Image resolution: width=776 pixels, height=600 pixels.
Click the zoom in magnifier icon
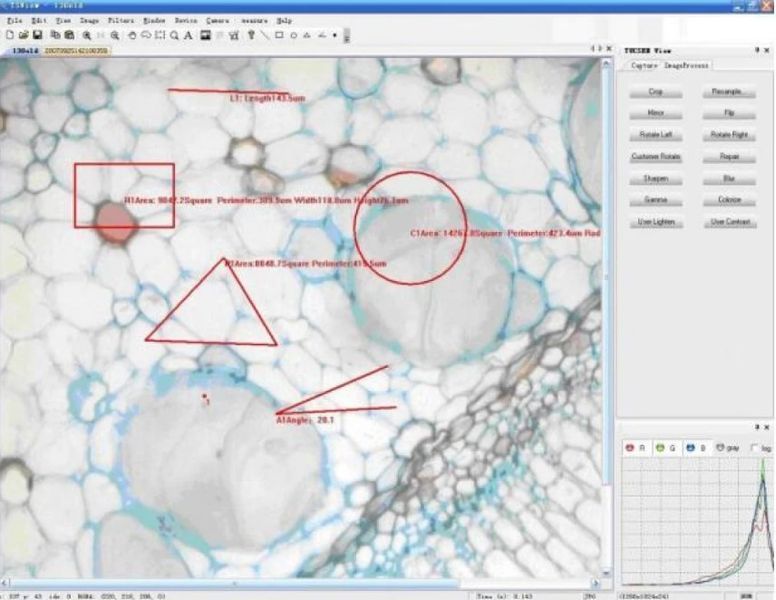pos(87,35)
